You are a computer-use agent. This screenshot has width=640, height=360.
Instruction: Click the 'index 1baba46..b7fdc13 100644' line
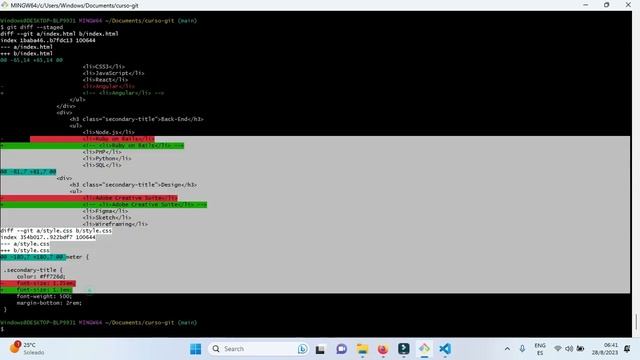[48, 40]
